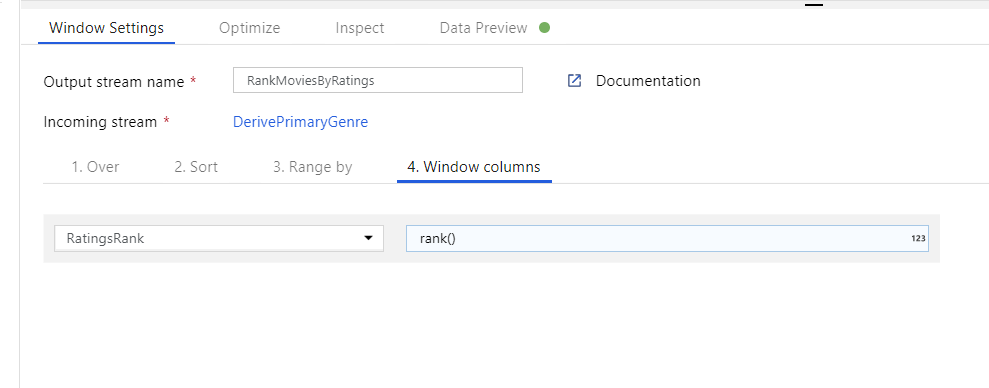The width and height of the screenshot is (989, 388).
Task: Select the 3. Range by step tab
Action: tap(312, 167)
